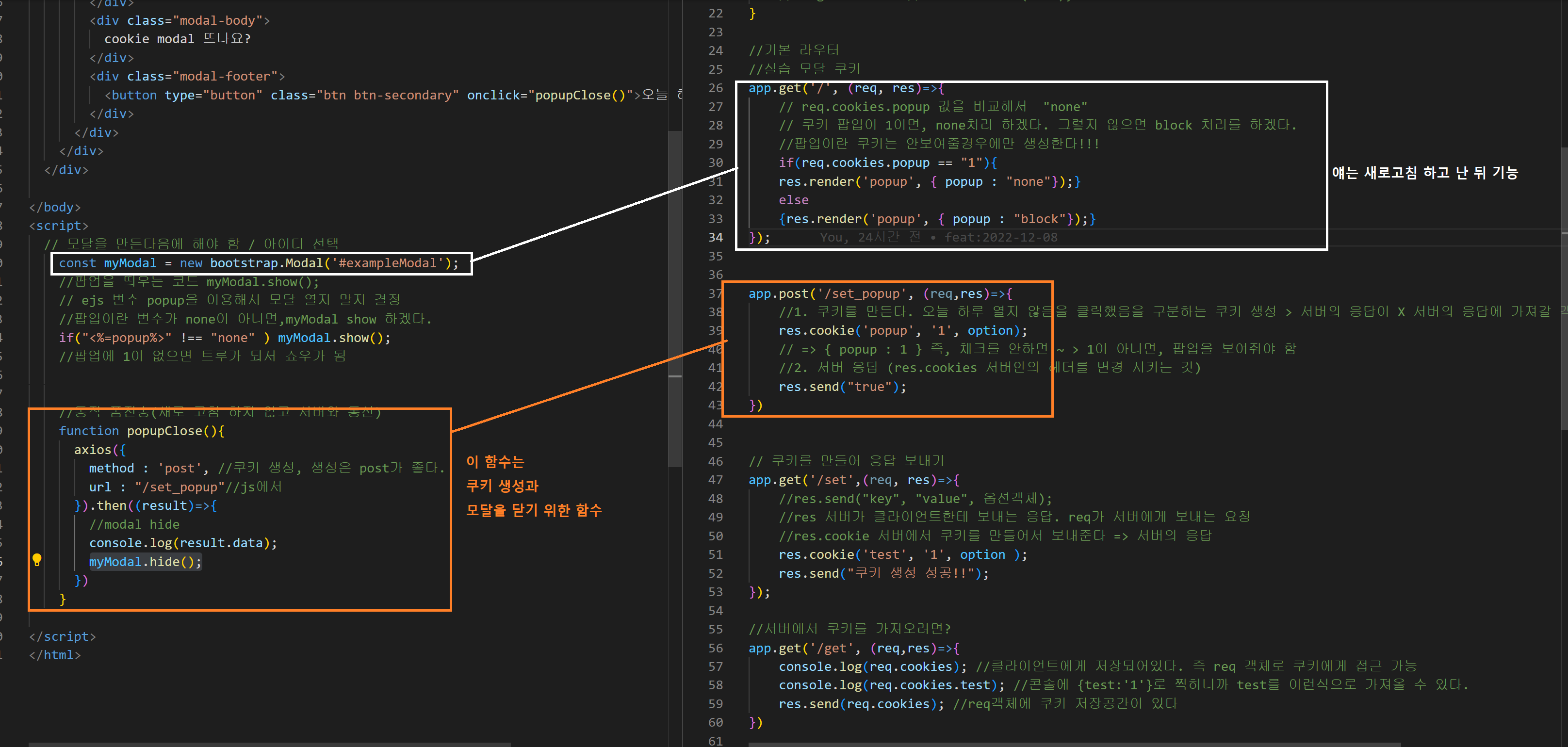Click the onclick="popupClose()" attribute
1568x747 pixels.
click(x=550, y=95)
